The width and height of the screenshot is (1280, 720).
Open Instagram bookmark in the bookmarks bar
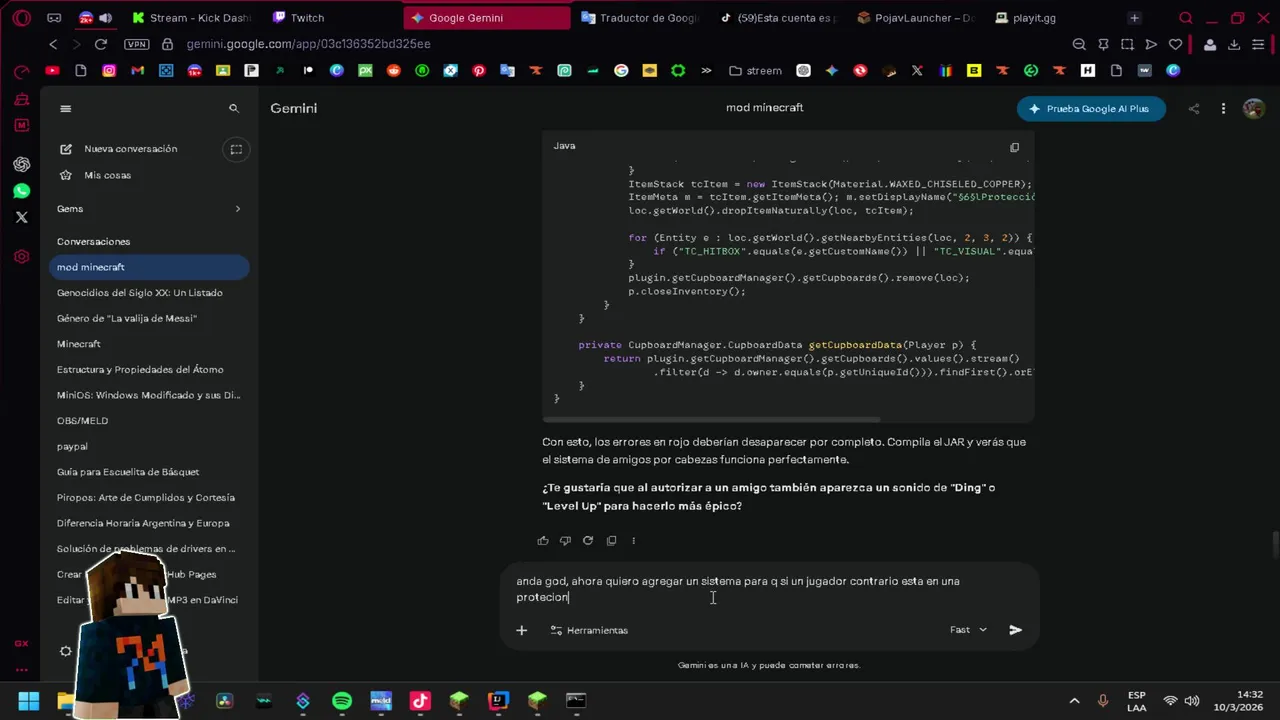109,70
